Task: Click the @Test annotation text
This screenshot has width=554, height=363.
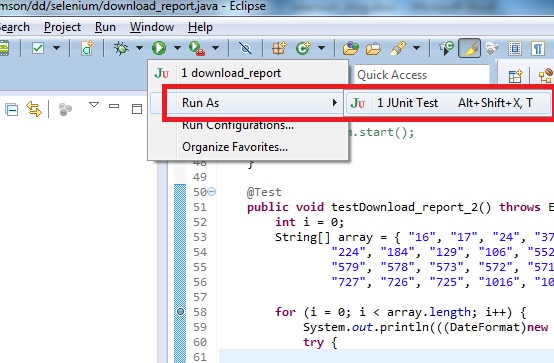Action: pyautogui.click(x=264, y=192)
